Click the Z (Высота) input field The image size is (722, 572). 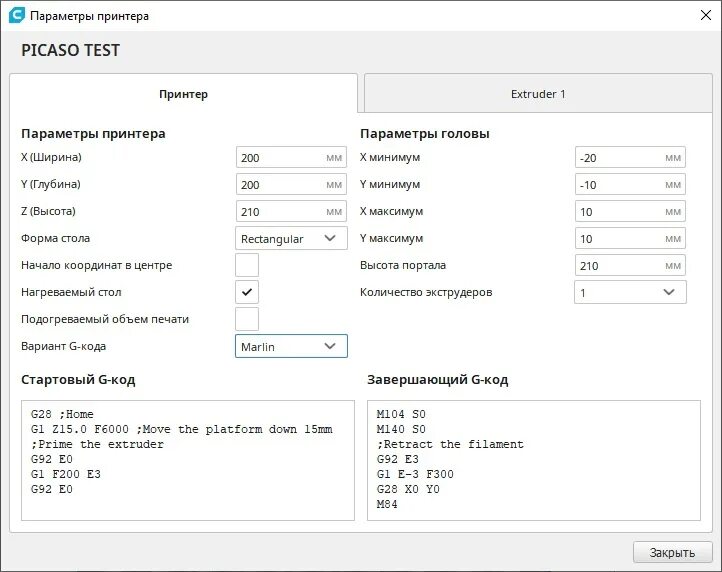tap(291, 211)
